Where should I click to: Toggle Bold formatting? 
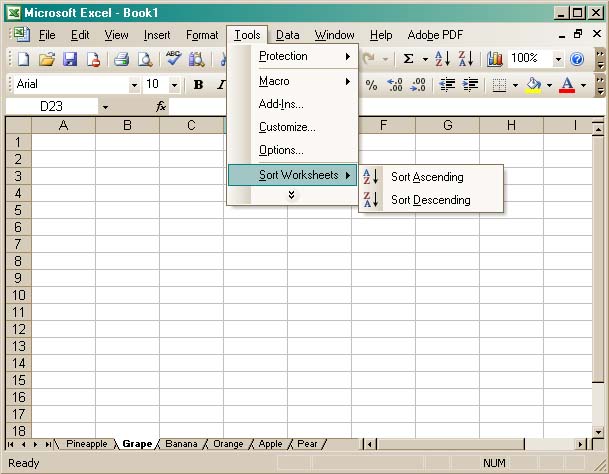coord(198,84)
